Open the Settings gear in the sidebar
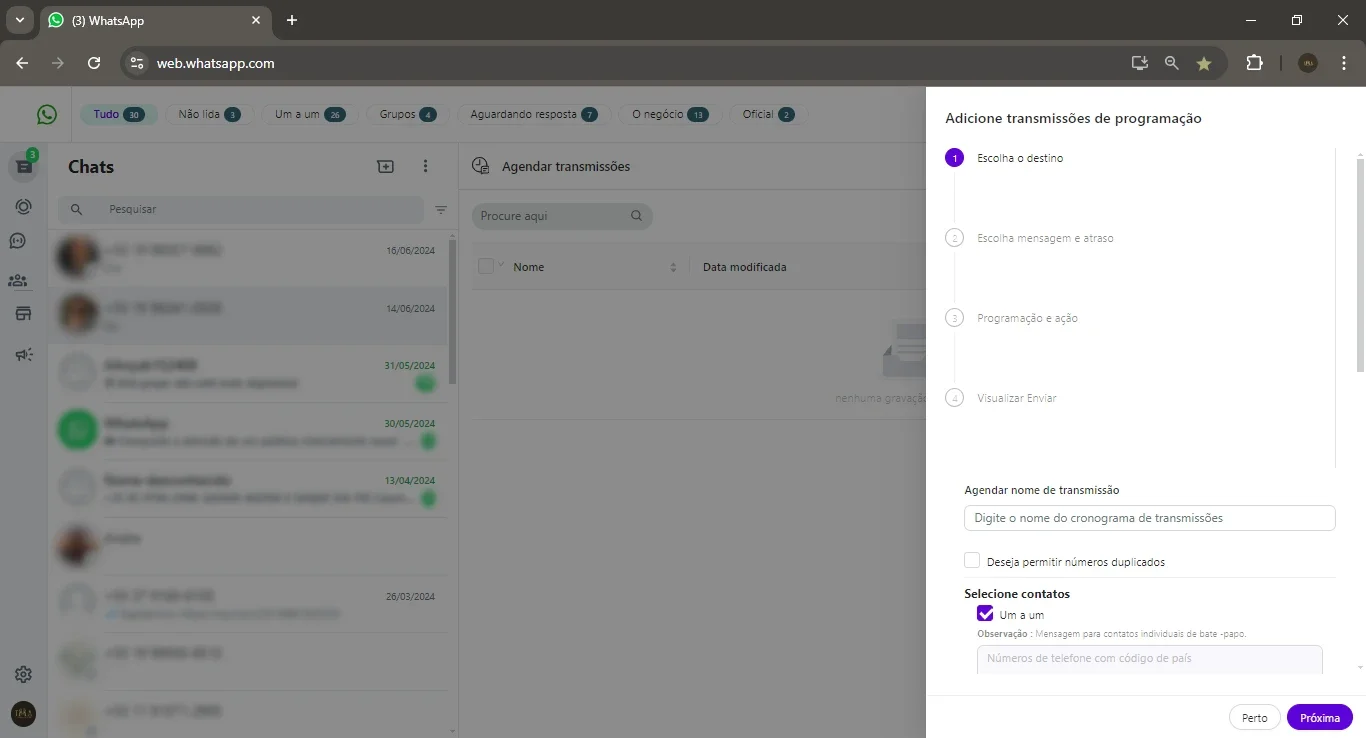This screenshot has height=738, width=1366. point(24,674)
